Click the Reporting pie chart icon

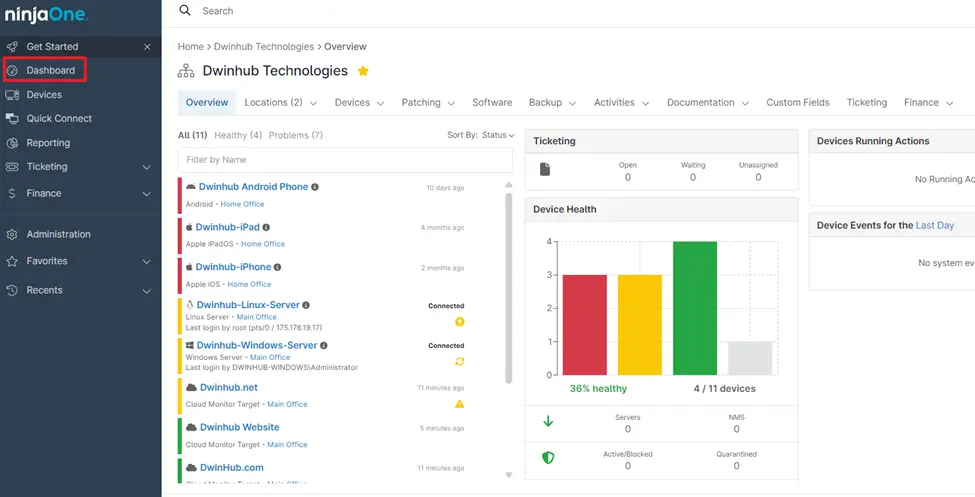click(x=12, y=142)
